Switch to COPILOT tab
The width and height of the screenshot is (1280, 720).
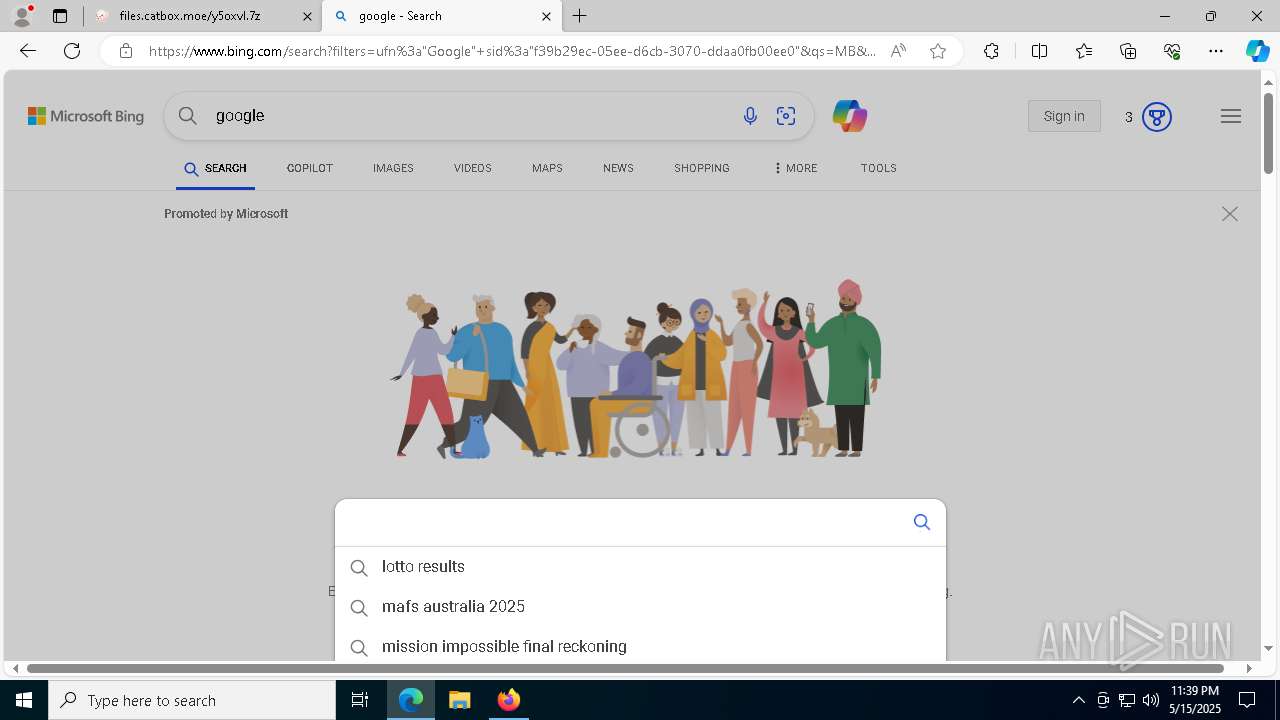point(310,168)
